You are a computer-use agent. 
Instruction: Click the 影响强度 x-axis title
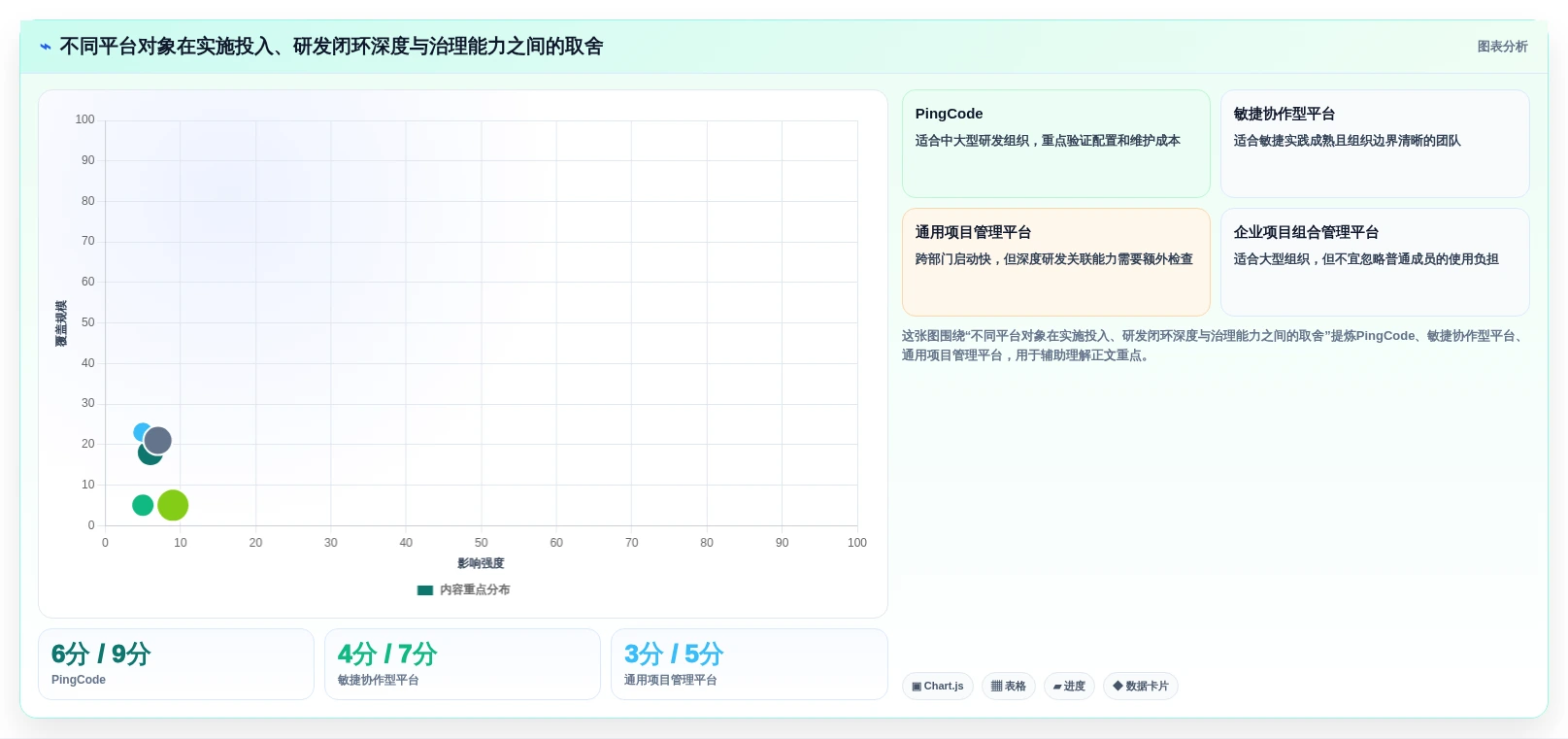coord(481,563)
